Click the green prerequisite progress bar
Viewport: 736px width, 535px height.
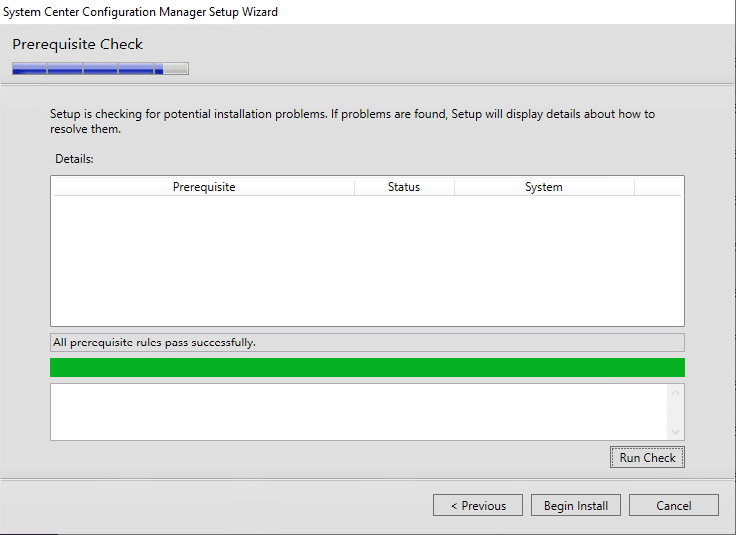pyautogui.click(x=367, y=367)
